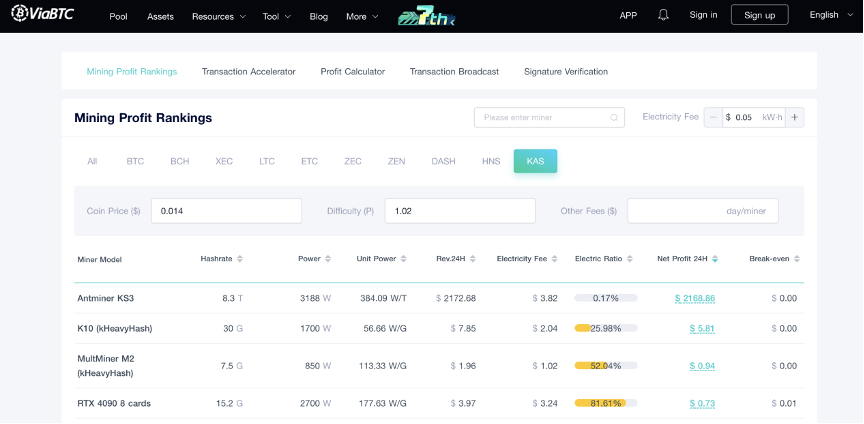864x424 pixels.
Task: Click the Other Fees input field
Action: (703, 211)
